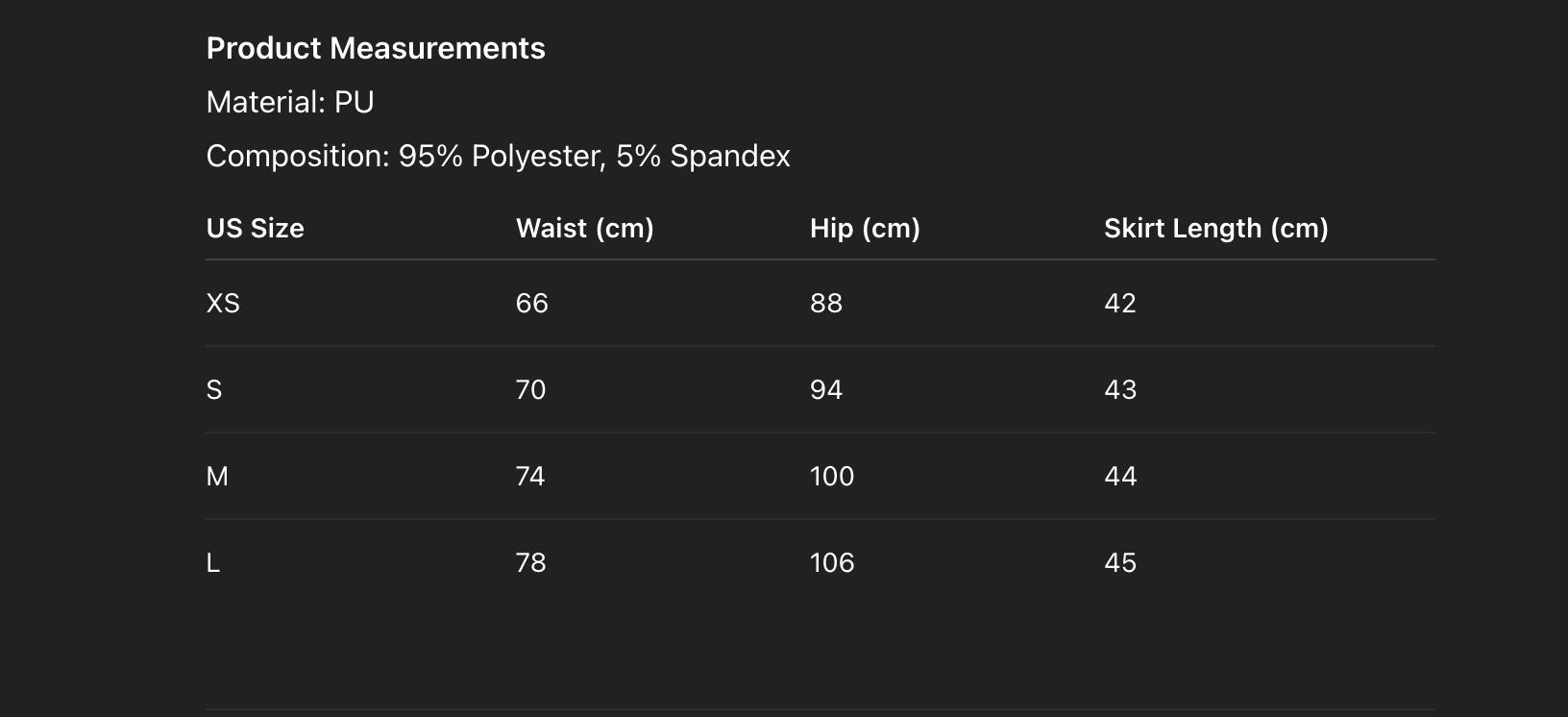Viewport: 1568px width, 717px height.
Task: Click the Waist (cm) column header
Action: click(585, 228)
